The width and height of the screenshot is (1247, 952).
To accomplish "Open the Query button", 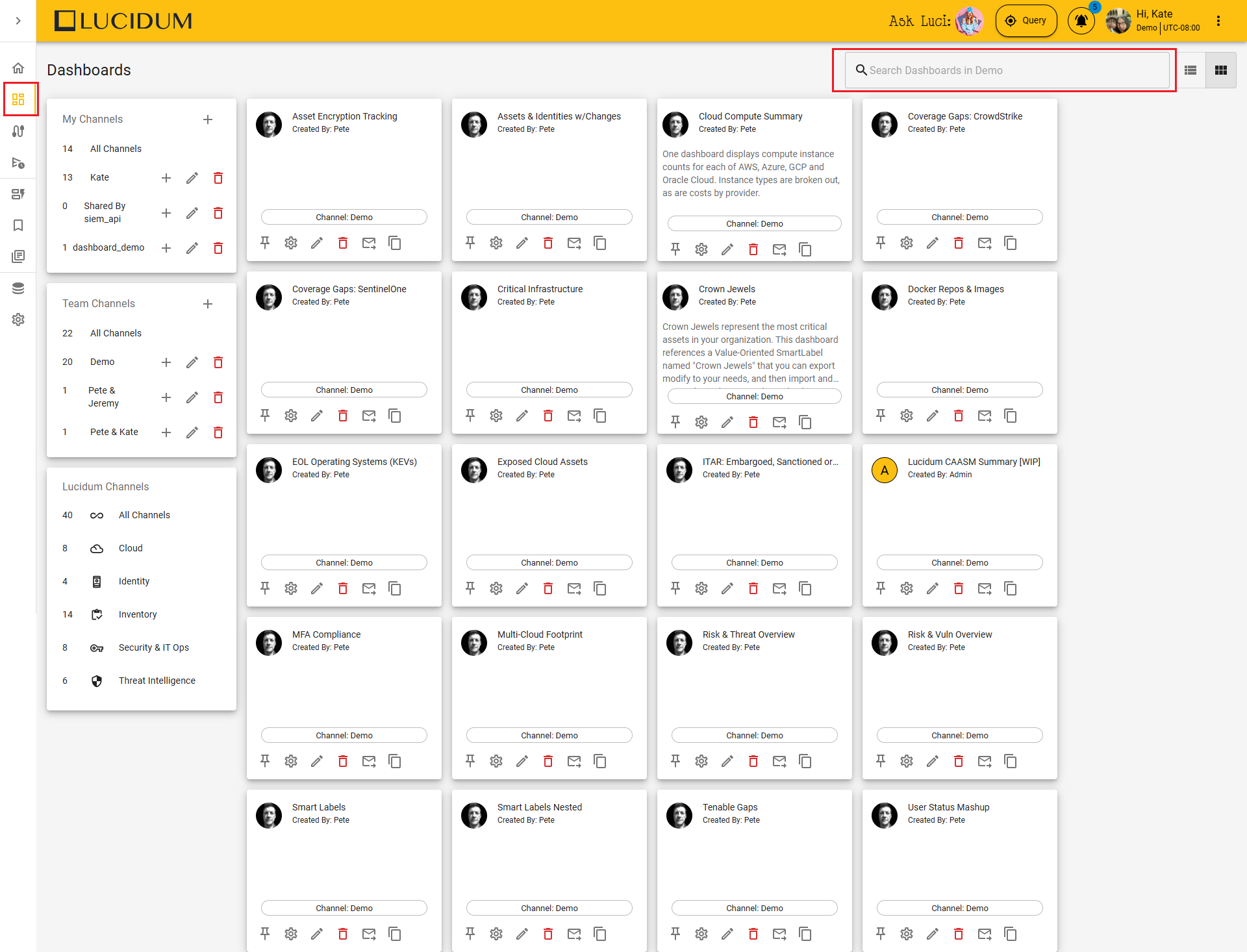I will pos(1026,21).
